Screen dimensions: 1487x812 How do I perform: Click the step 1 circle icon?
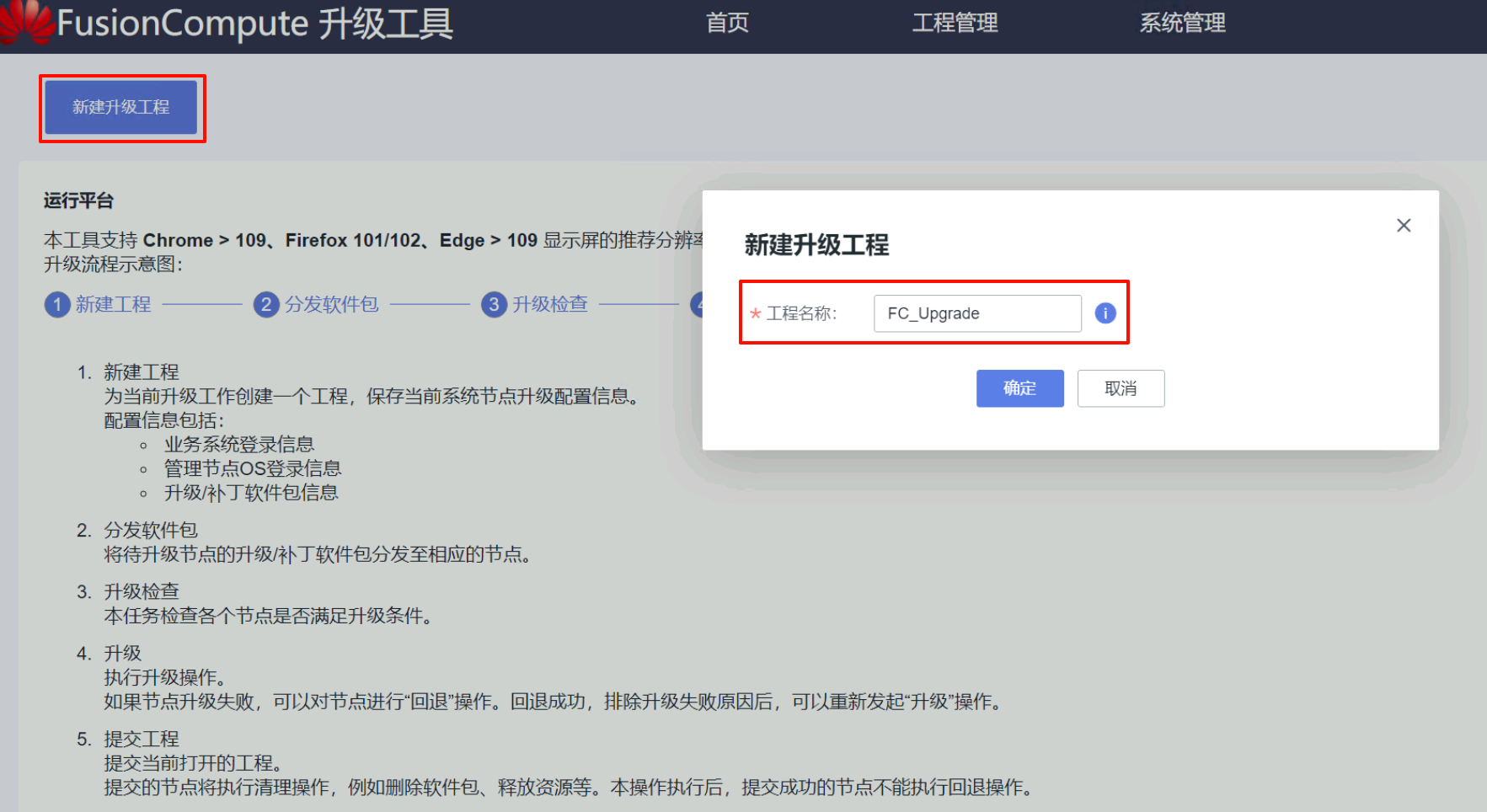[56, 304]
